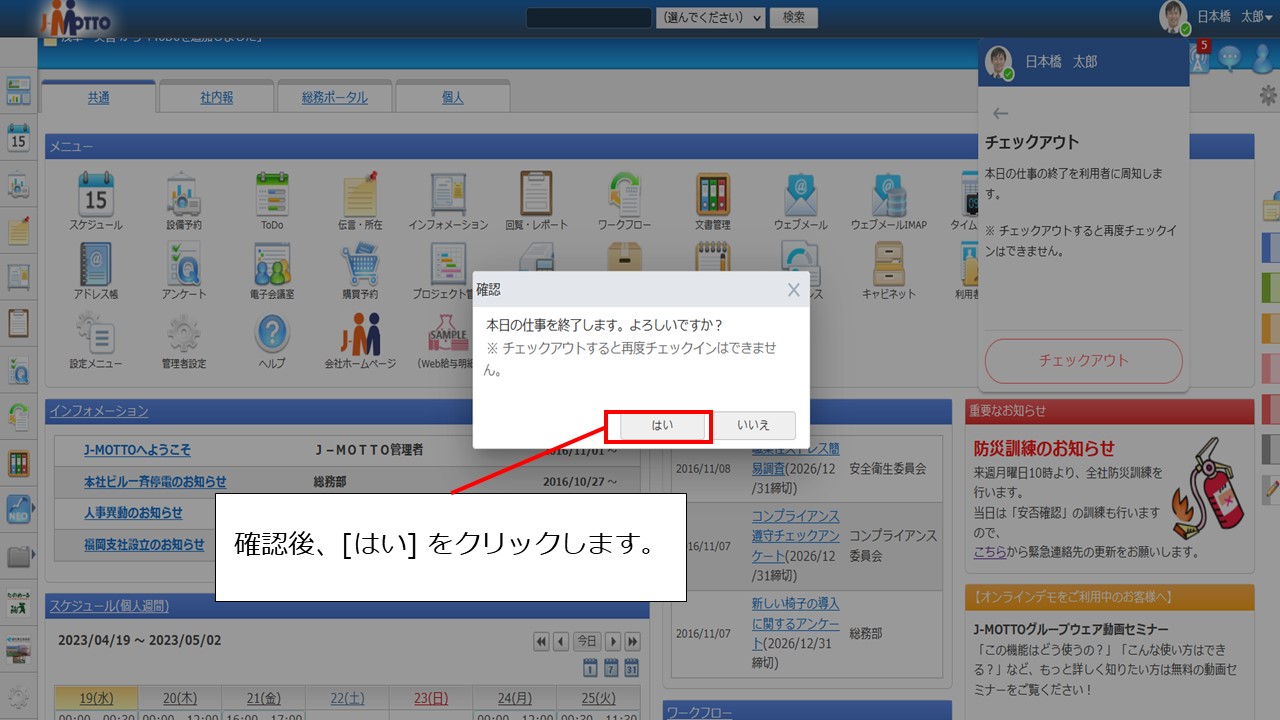Open the 設定メニュー icon
This screenshot has width=1280, height=720.
tap(96, 333)
